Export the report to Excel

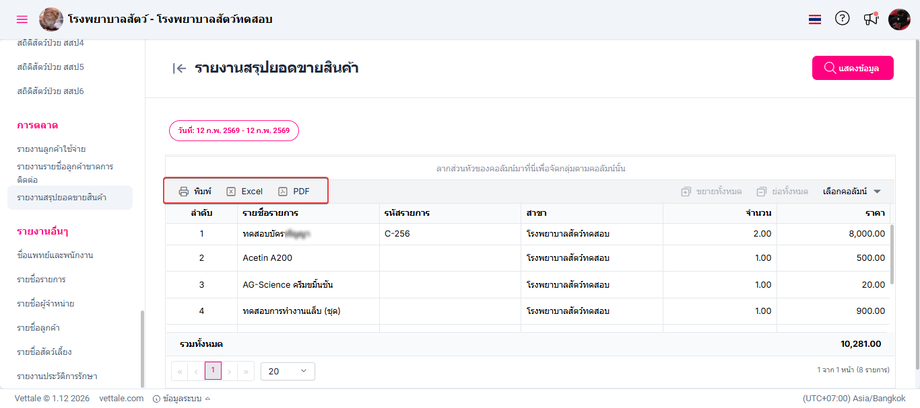244,191
